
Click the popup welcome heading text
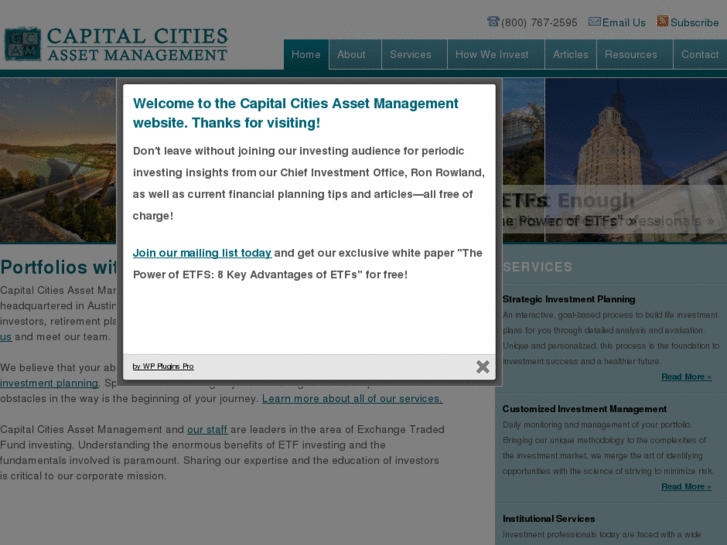[x=295, y=113]
